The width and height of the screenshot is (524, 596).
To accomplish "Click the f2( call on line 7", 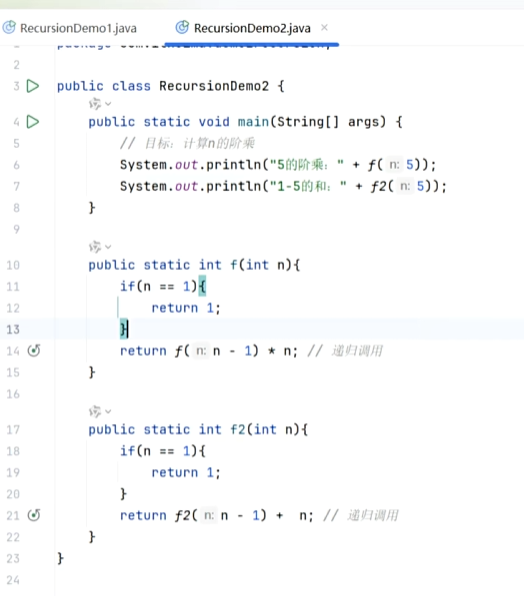I will point(382,186).
